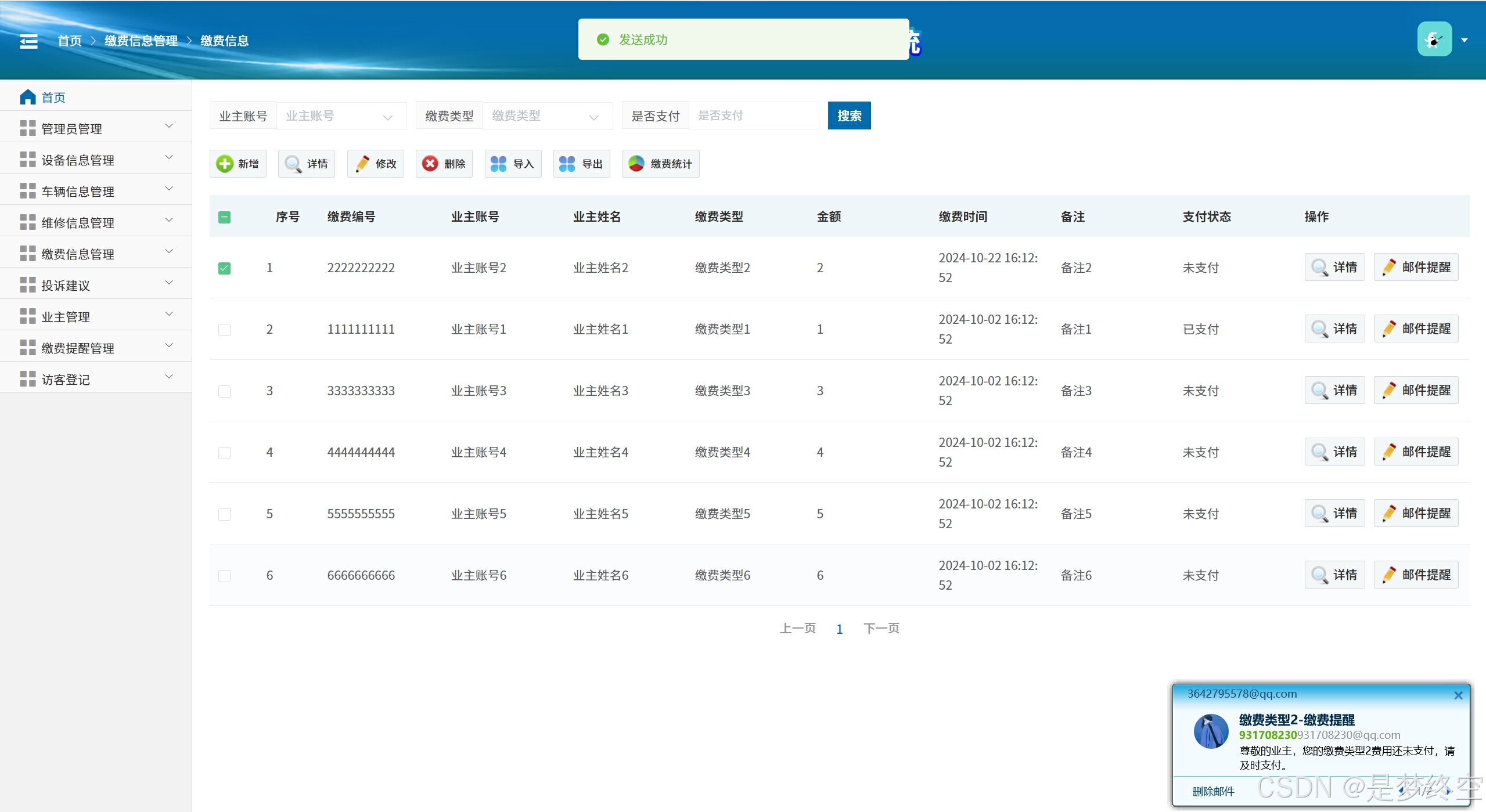Open the 业主账号 dropdown filter

coord(341,116)
